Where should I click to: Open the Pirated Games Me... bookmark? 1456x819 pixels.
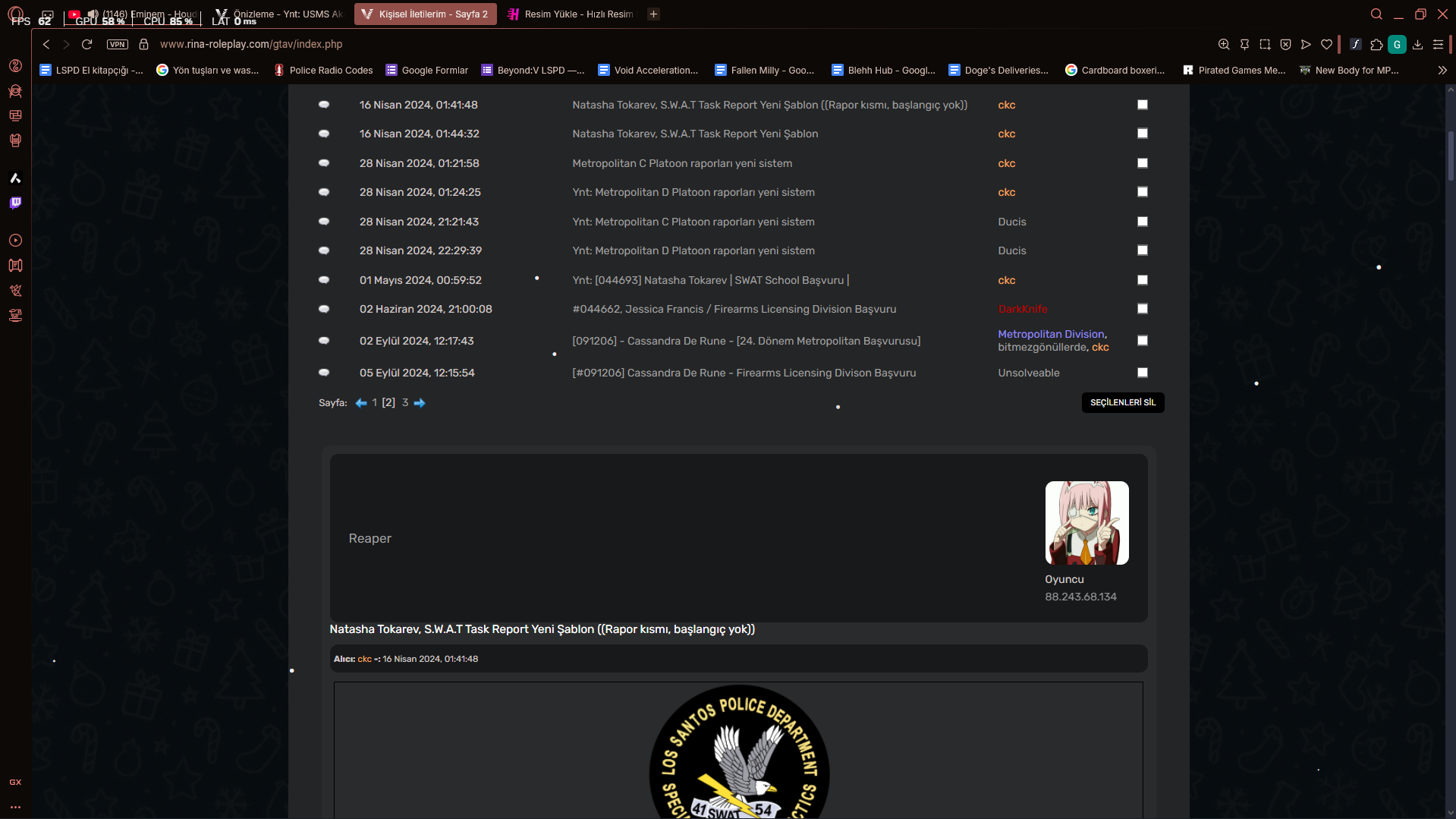pos(1234,70)
